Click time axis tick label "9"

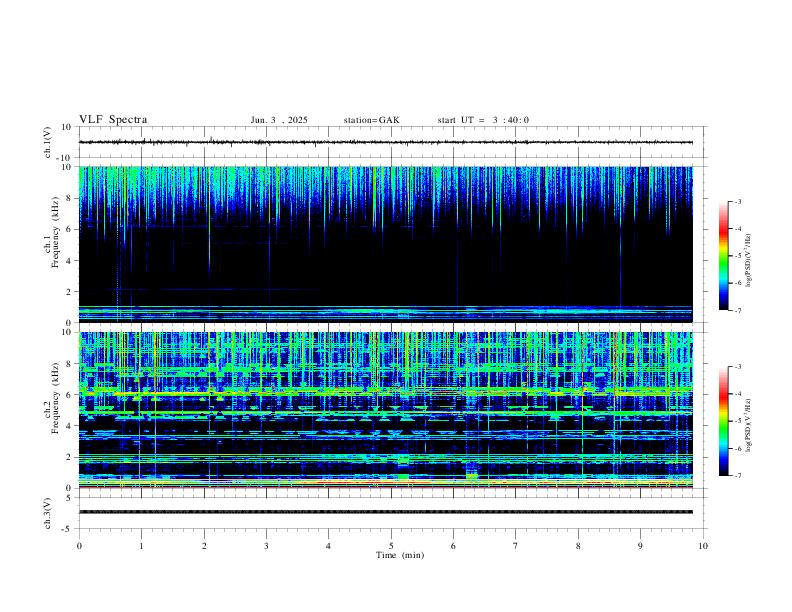point(640,546)
